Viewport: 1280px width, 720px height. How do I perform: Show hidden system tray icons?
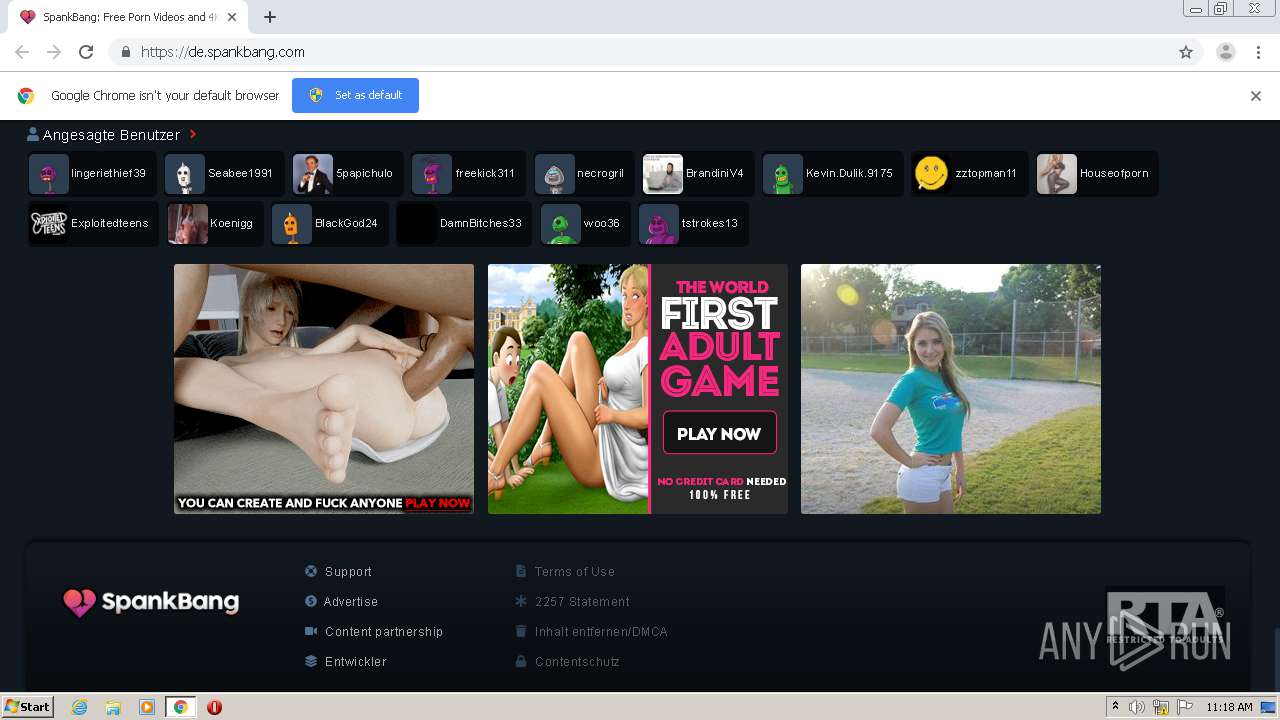tap(1116, 707)
